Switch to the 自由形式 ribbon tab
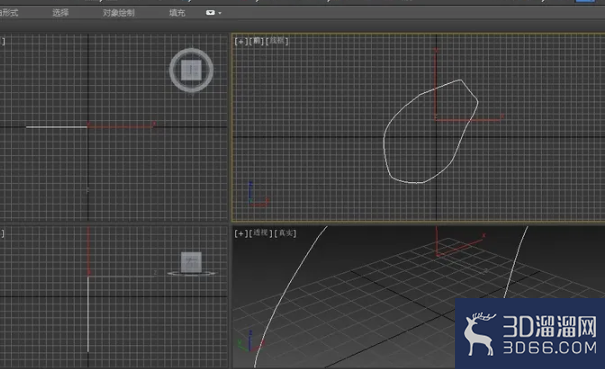 coord(8,13)
